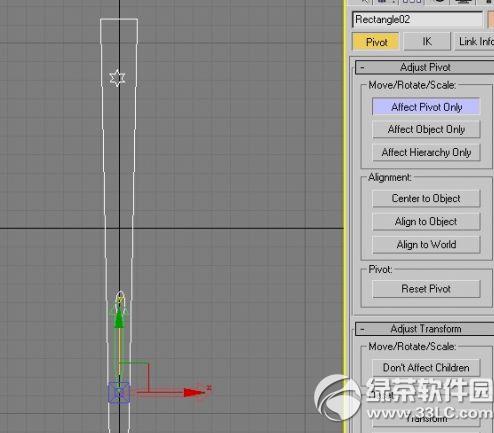Click the Align to World button
This screenshot has height=433, width=494.
(426, 245)
